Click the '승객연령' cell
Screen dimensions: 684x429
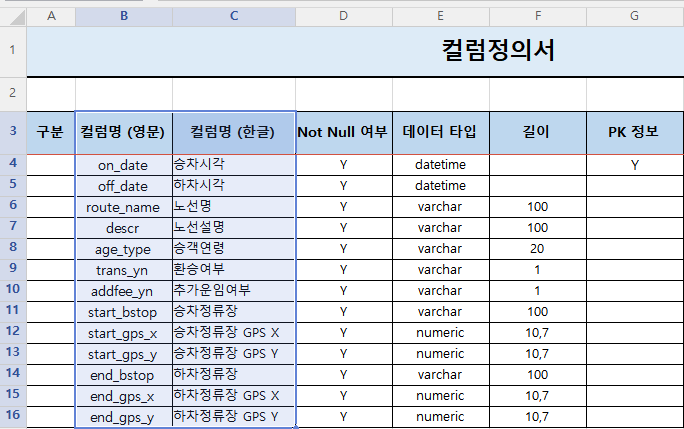pyautogui.click(x=234, y=249)
